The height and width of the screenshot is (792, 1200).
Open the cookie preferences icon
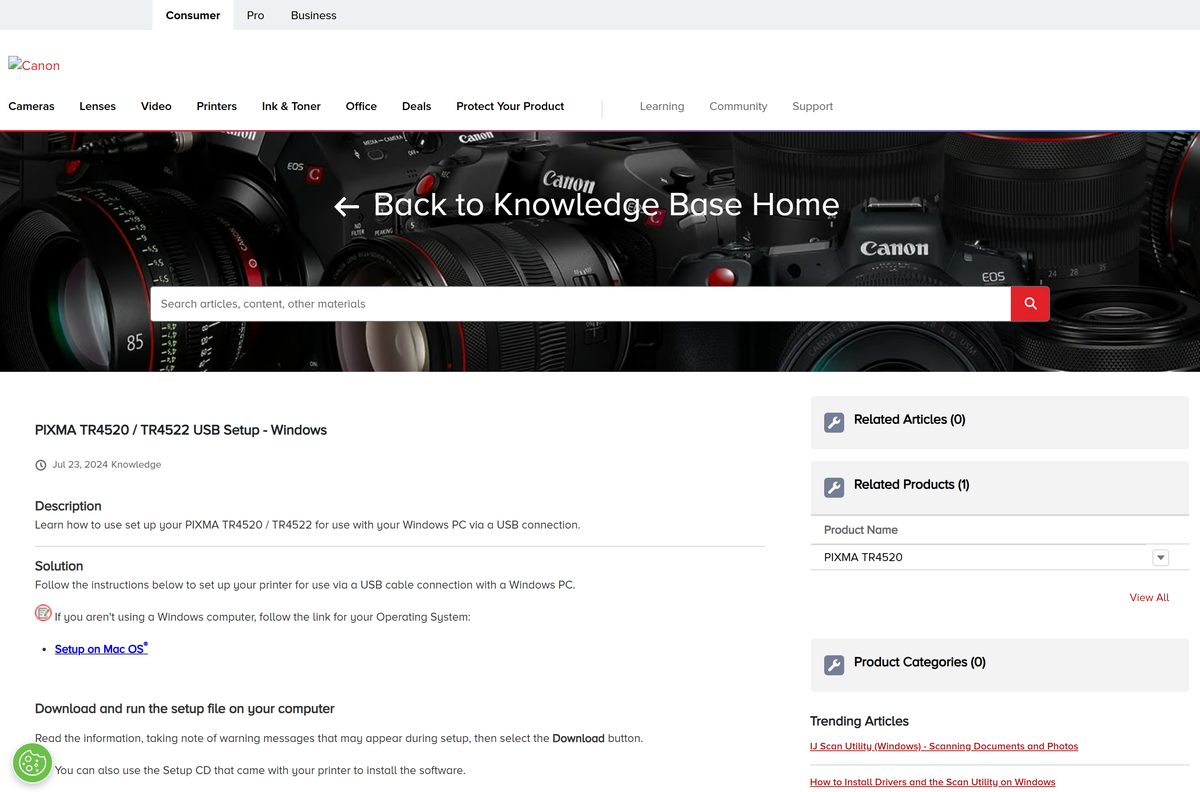[x=32, y=763]
